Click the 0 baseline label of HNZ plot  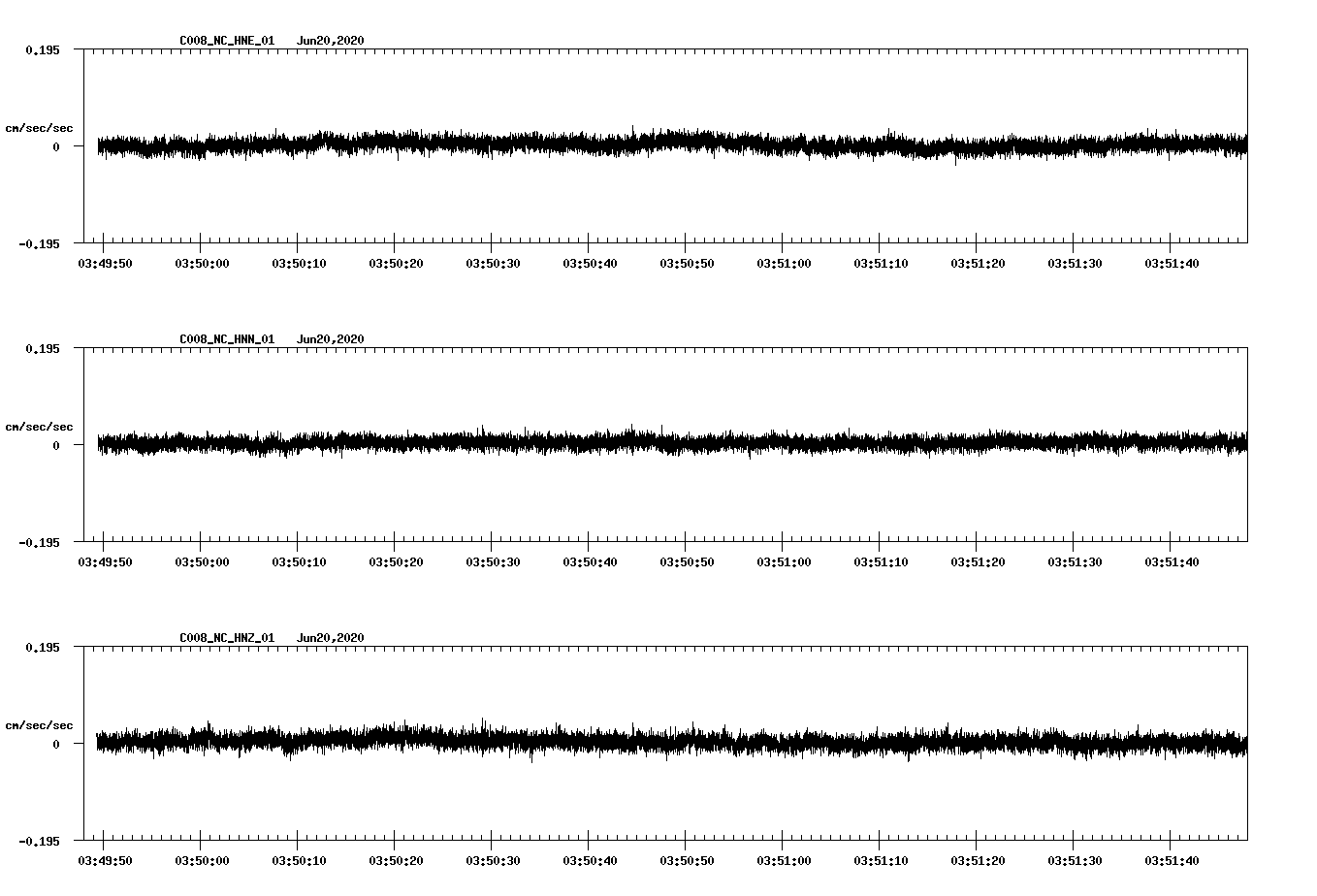pyautogui.click(x=56, y=744)
